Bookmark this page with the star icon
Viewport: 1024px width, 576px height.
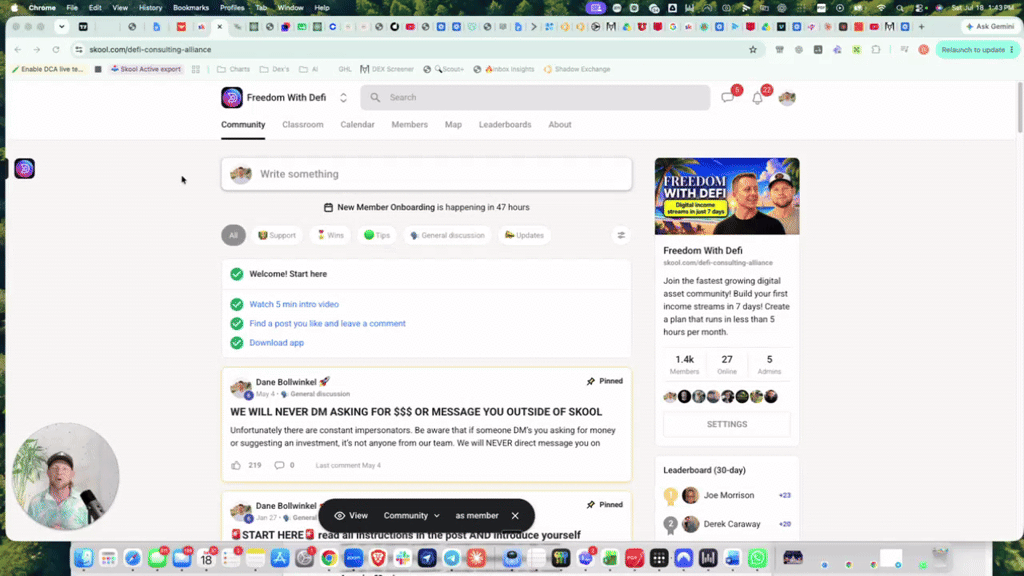coord(753,50)
